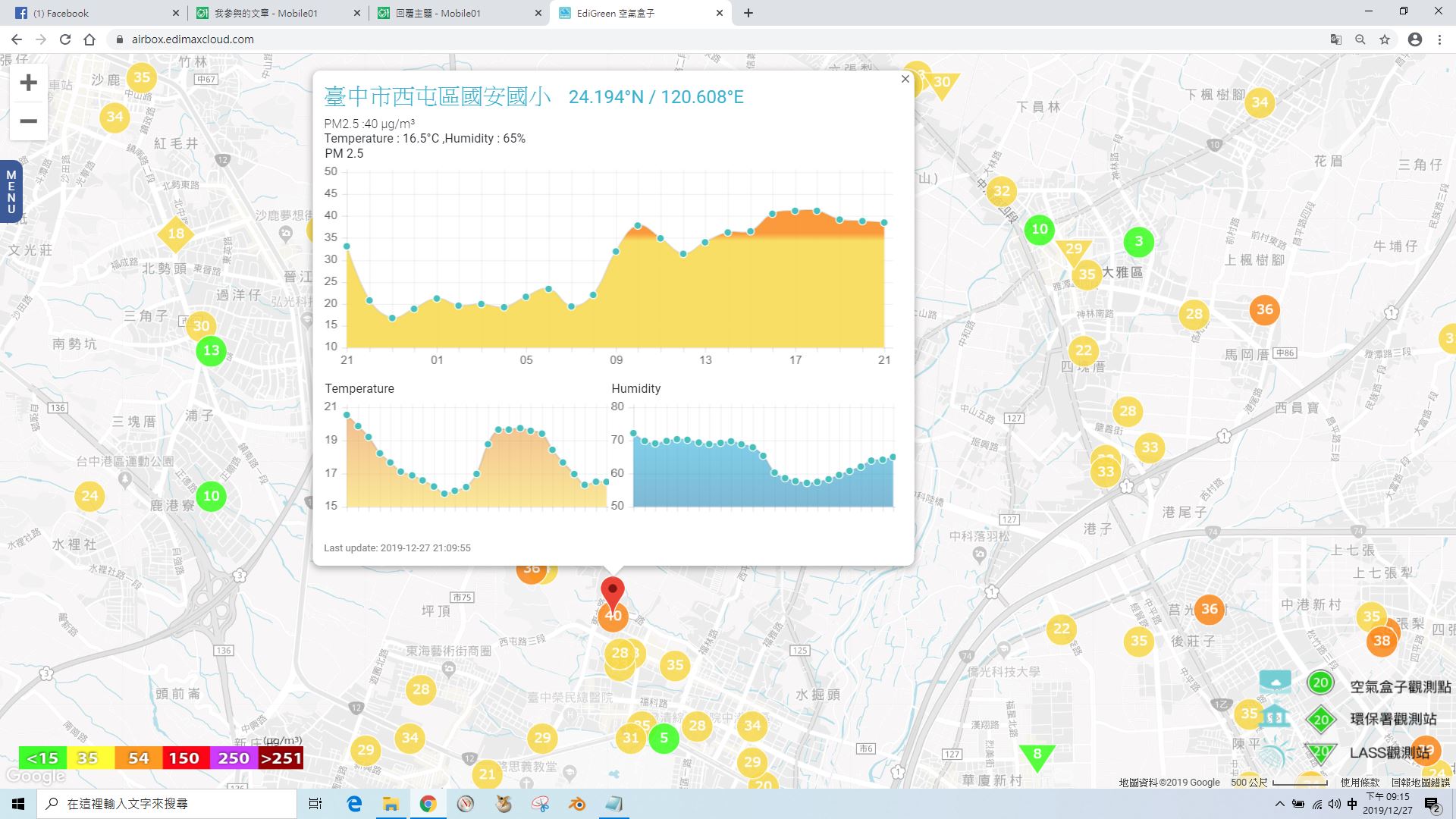
Task: Click the Windows taskbar search box
Action: [167, 804]
